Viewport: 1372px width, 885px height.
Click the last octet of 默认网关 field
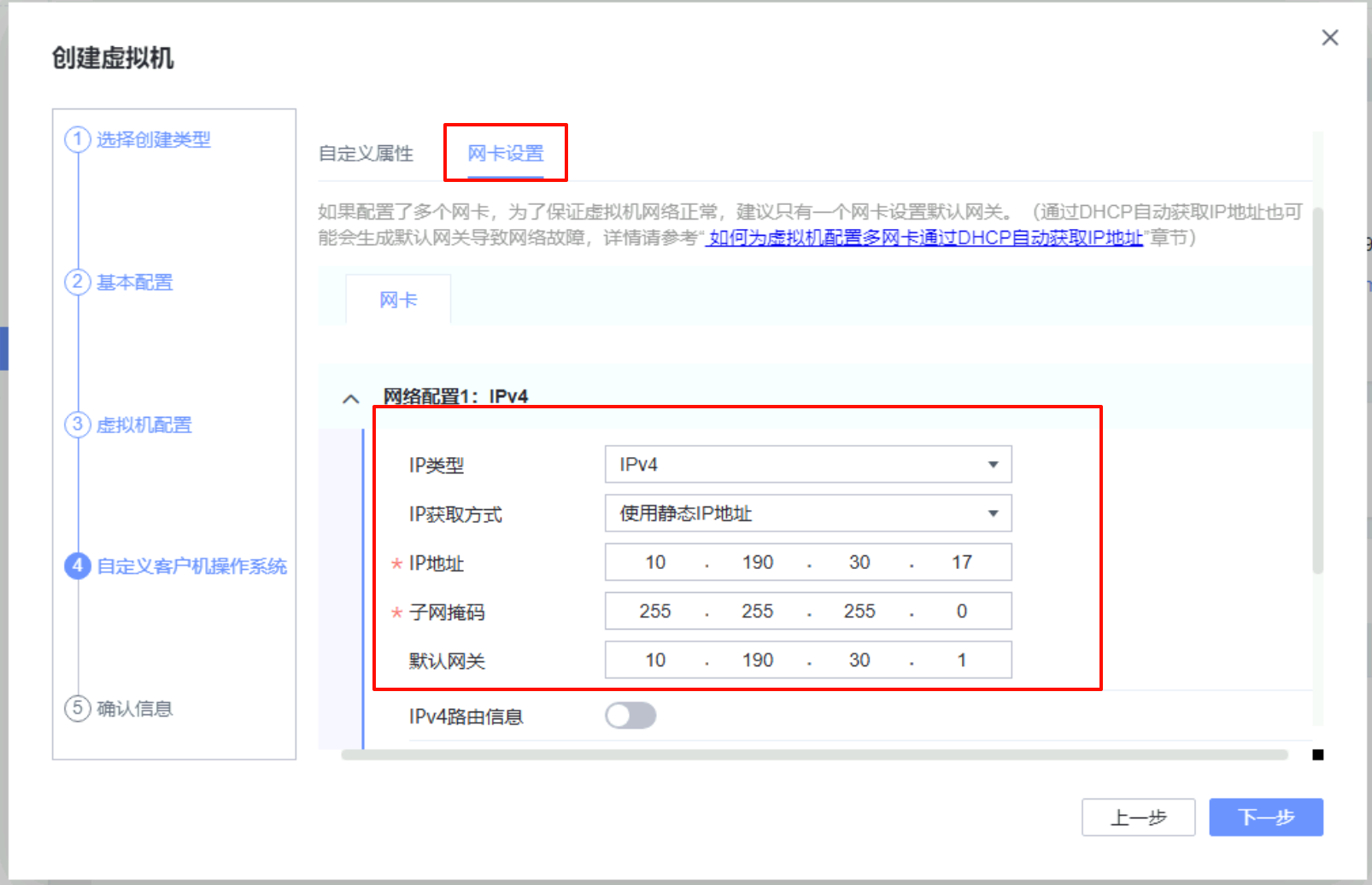click(961, 660)
